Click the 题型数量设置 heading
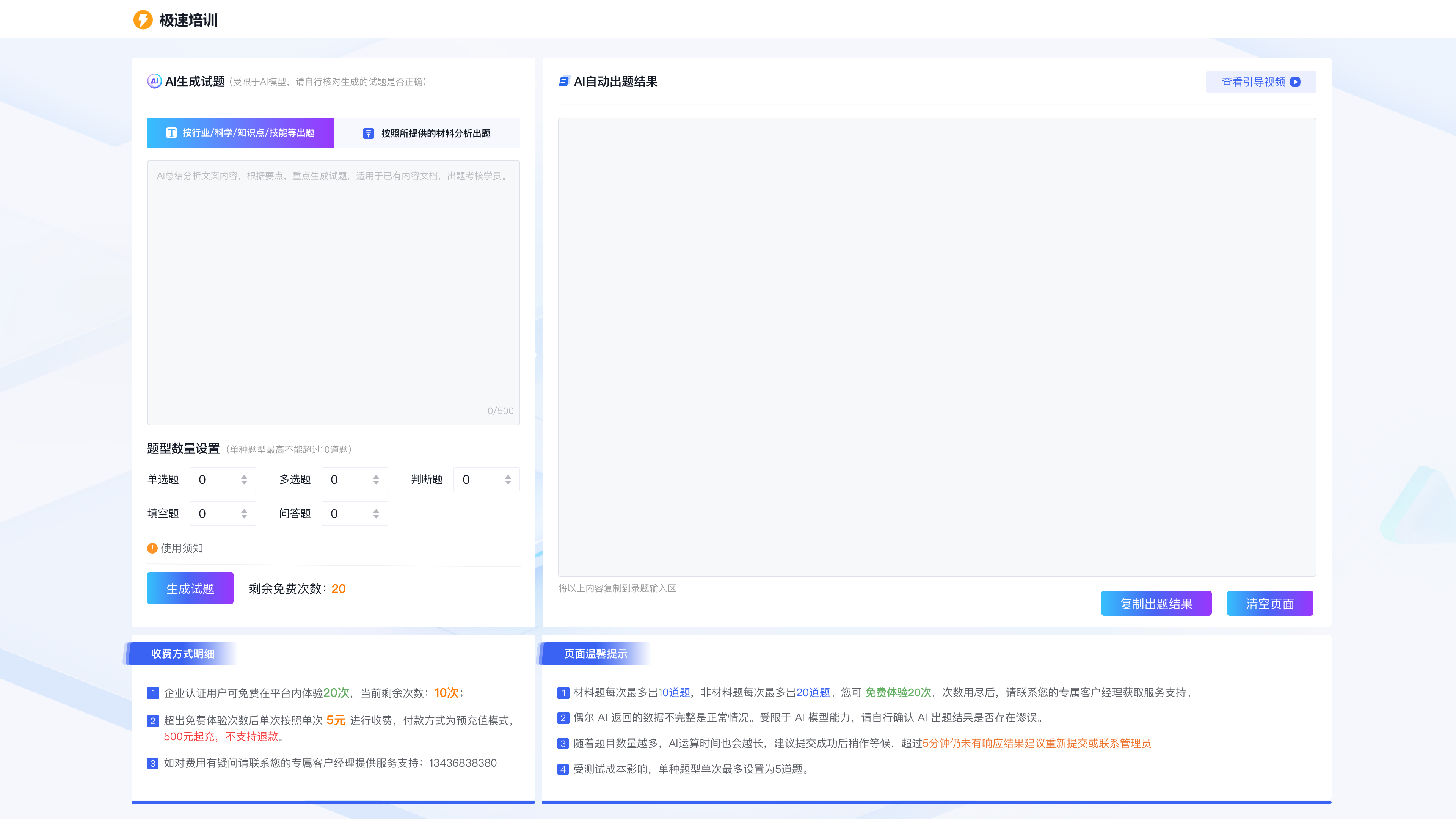The image size is (1456, 819). click(x=183, y=448)
